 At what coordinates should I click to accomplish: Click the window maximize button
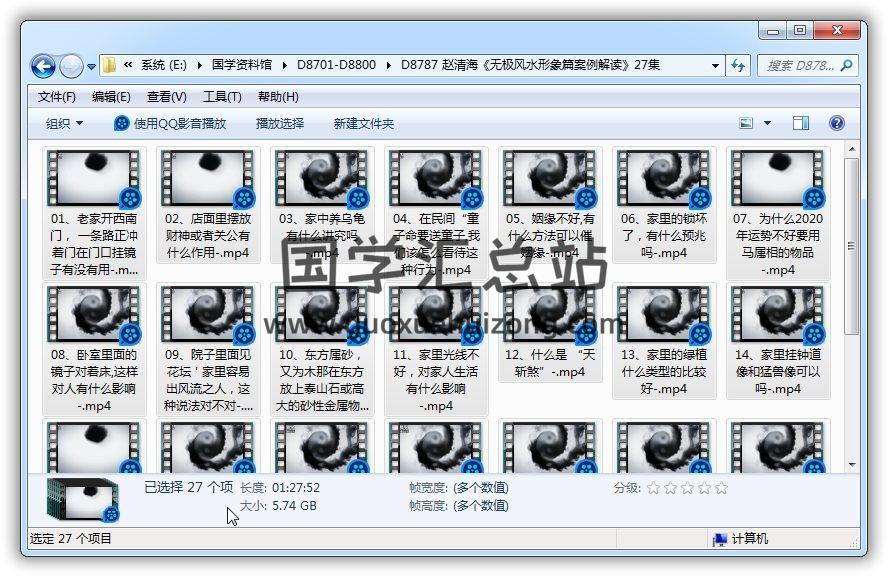800,31
